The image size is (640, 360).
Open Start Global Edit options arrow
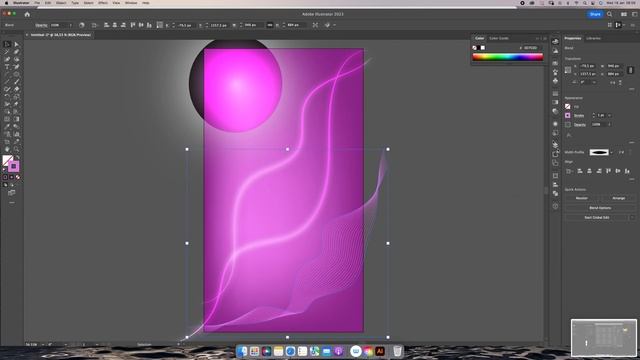(632, 218)
